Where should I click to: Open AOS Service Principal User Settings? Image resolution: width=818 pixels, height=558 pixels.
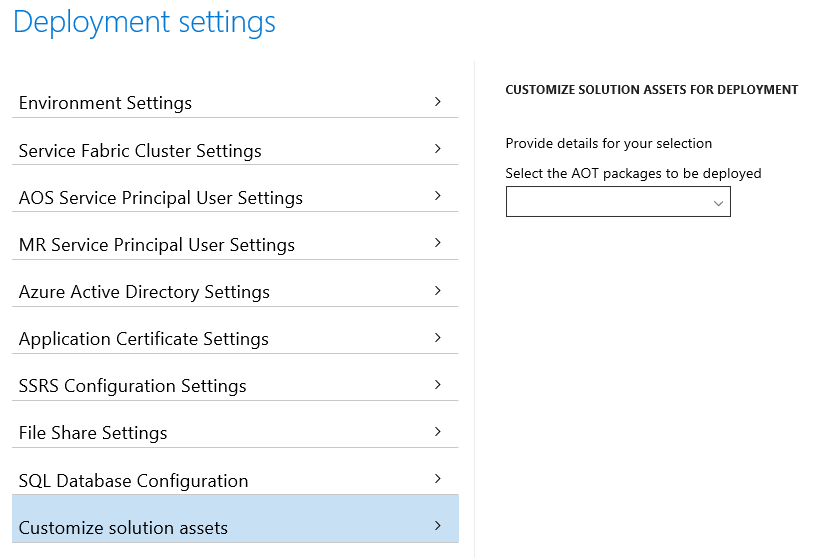tap(235, 197)
